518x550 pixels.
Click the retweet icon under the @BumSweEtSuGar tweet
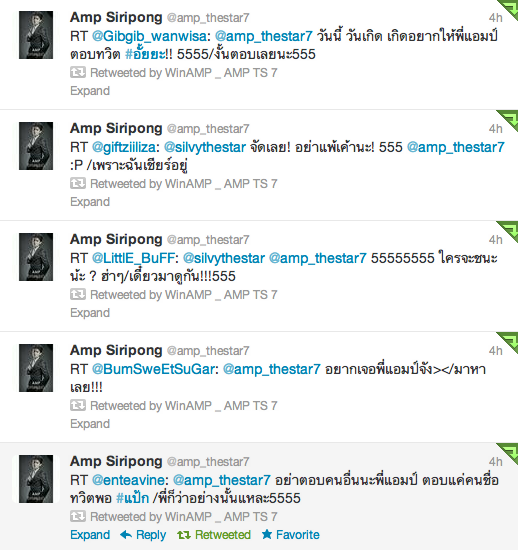pos(78,405)
